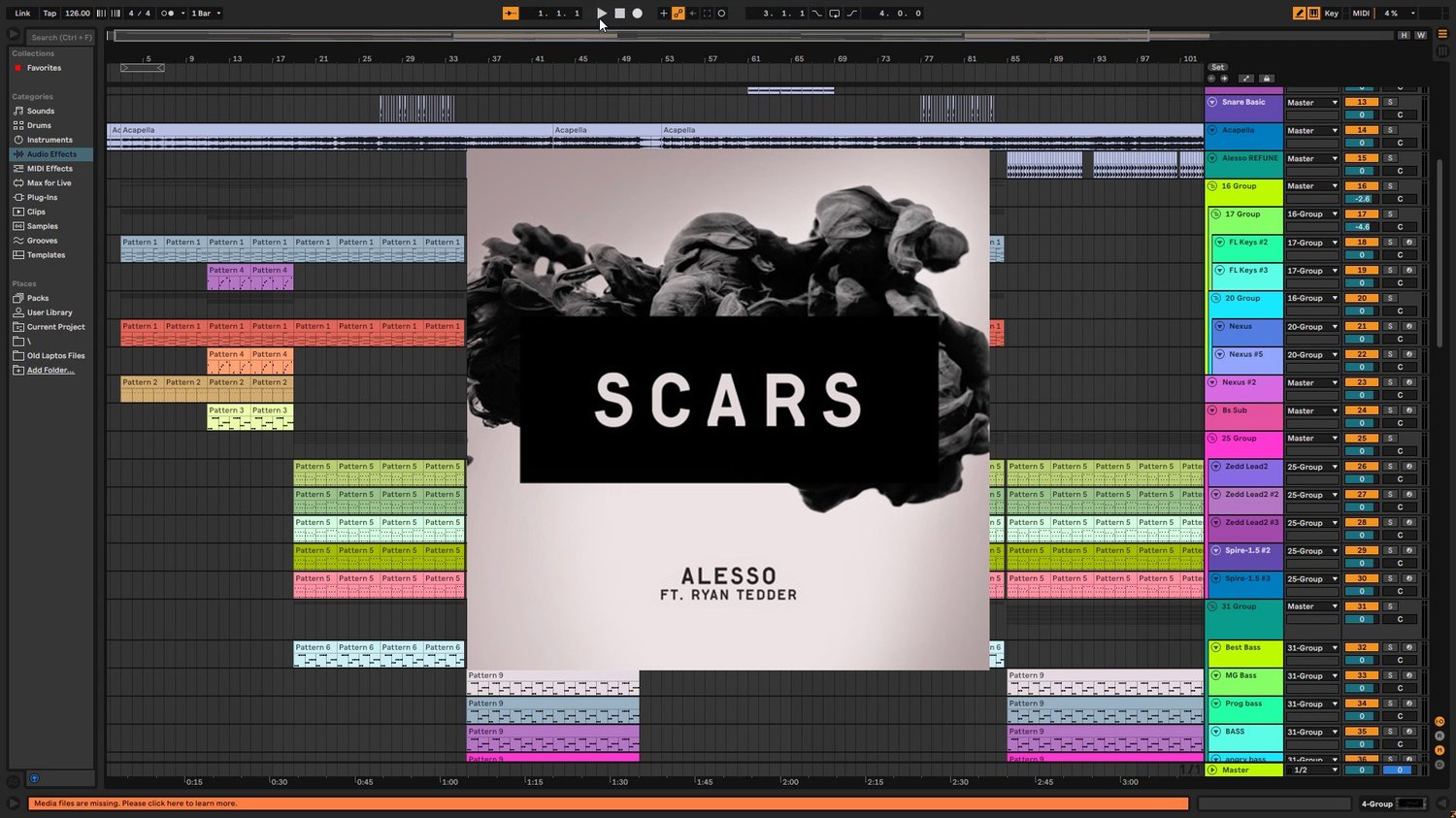Image resolution: width=1456 pixels, height=818 pixels.
Task: Toggle track activator 26 for Zedd Lead2
Action: pyautogui.click(x=1362, y=467)
